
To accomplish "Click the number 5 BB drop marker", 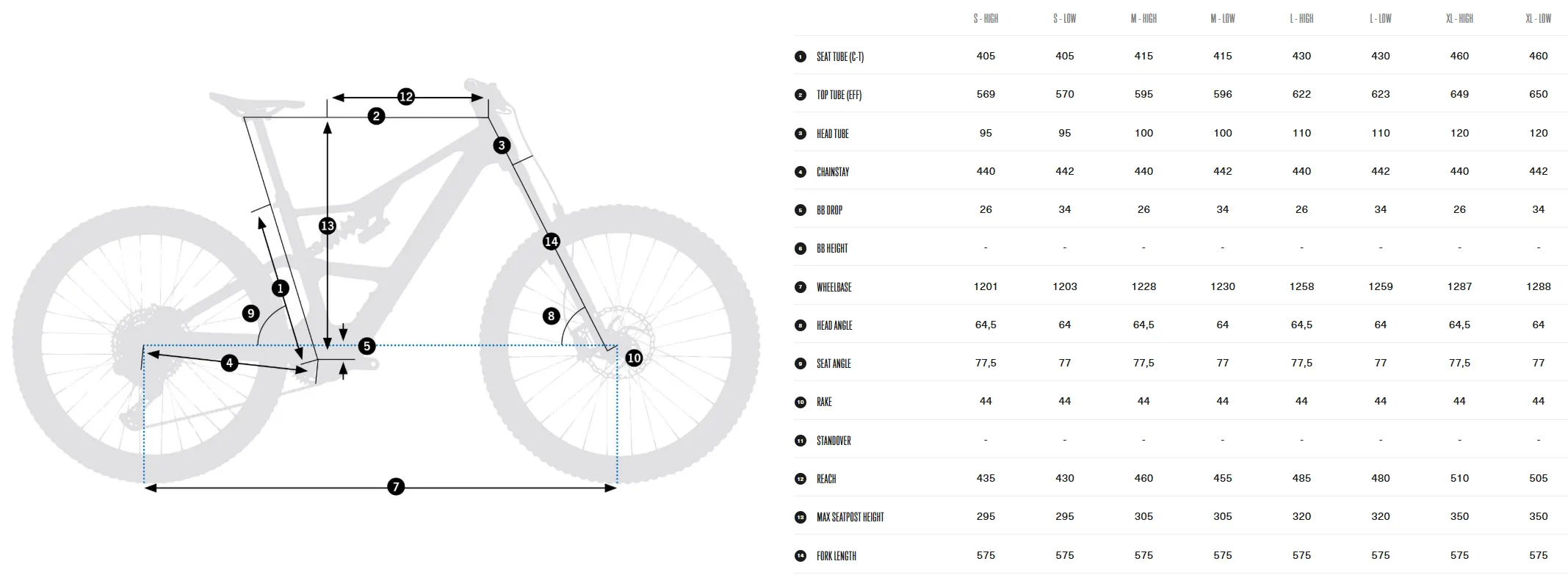I will pos(366,346).
